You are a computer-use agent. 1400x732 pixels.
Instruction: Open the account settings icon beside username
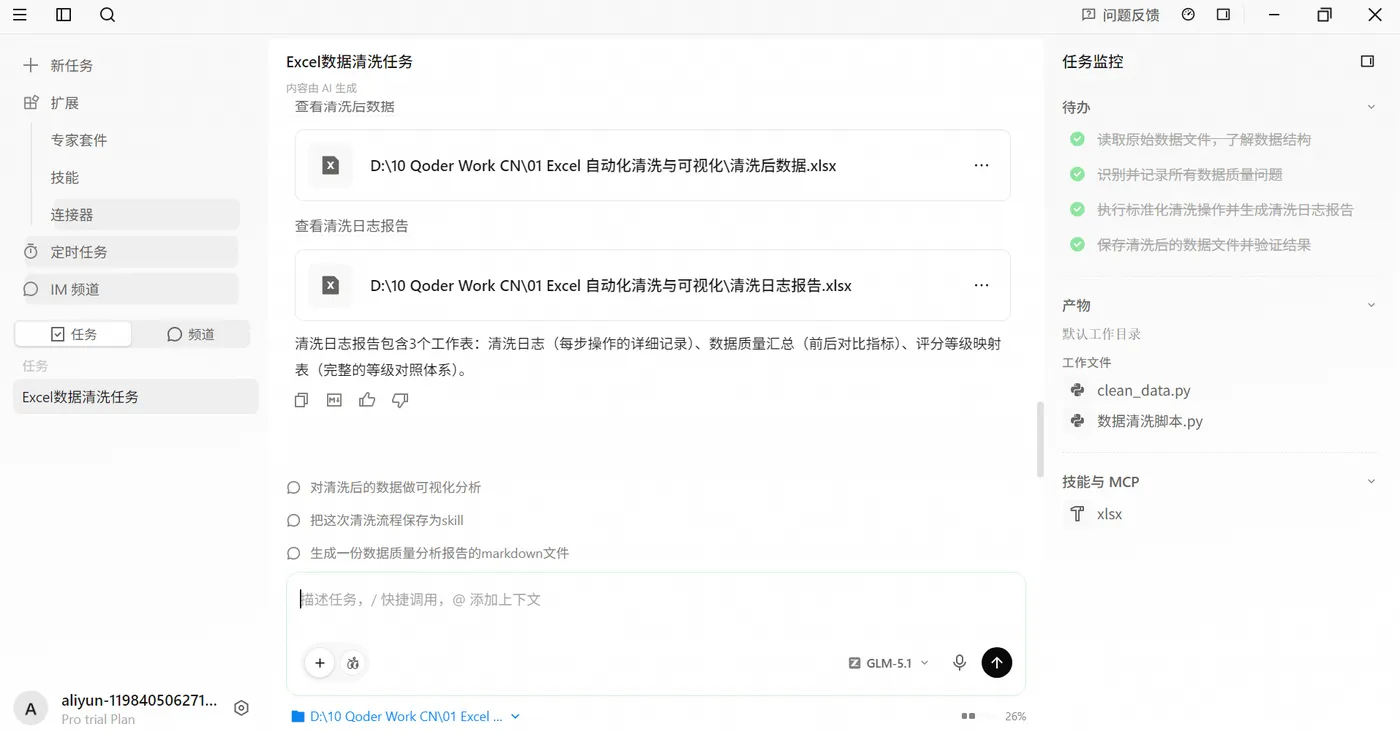pos(241,708)
